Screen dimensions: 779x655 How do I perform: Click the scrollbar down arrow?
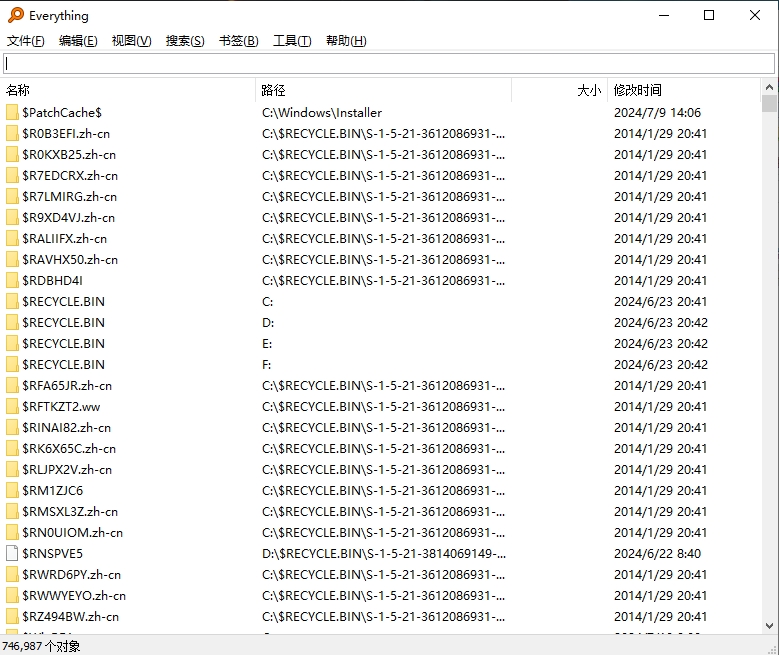click(x=769, y=626)
